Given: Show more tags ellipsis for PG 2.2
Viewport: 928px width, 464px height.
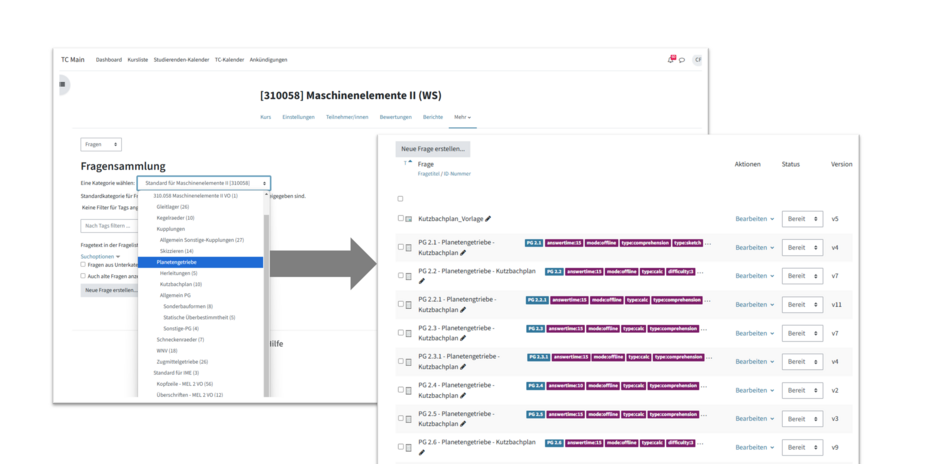Looking at the screenshot, I should point(701,272).
